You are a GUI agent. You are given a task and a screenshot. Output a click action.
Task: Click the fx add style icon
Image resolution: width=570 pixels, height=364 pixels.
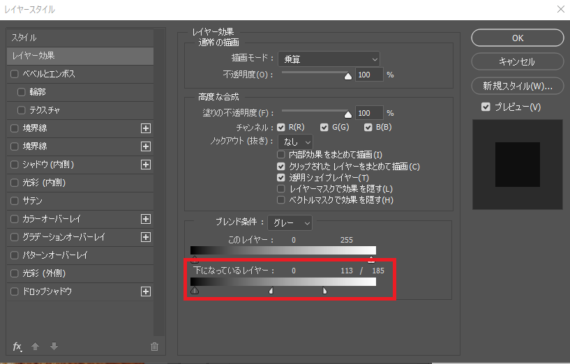[x=17, y=347]
